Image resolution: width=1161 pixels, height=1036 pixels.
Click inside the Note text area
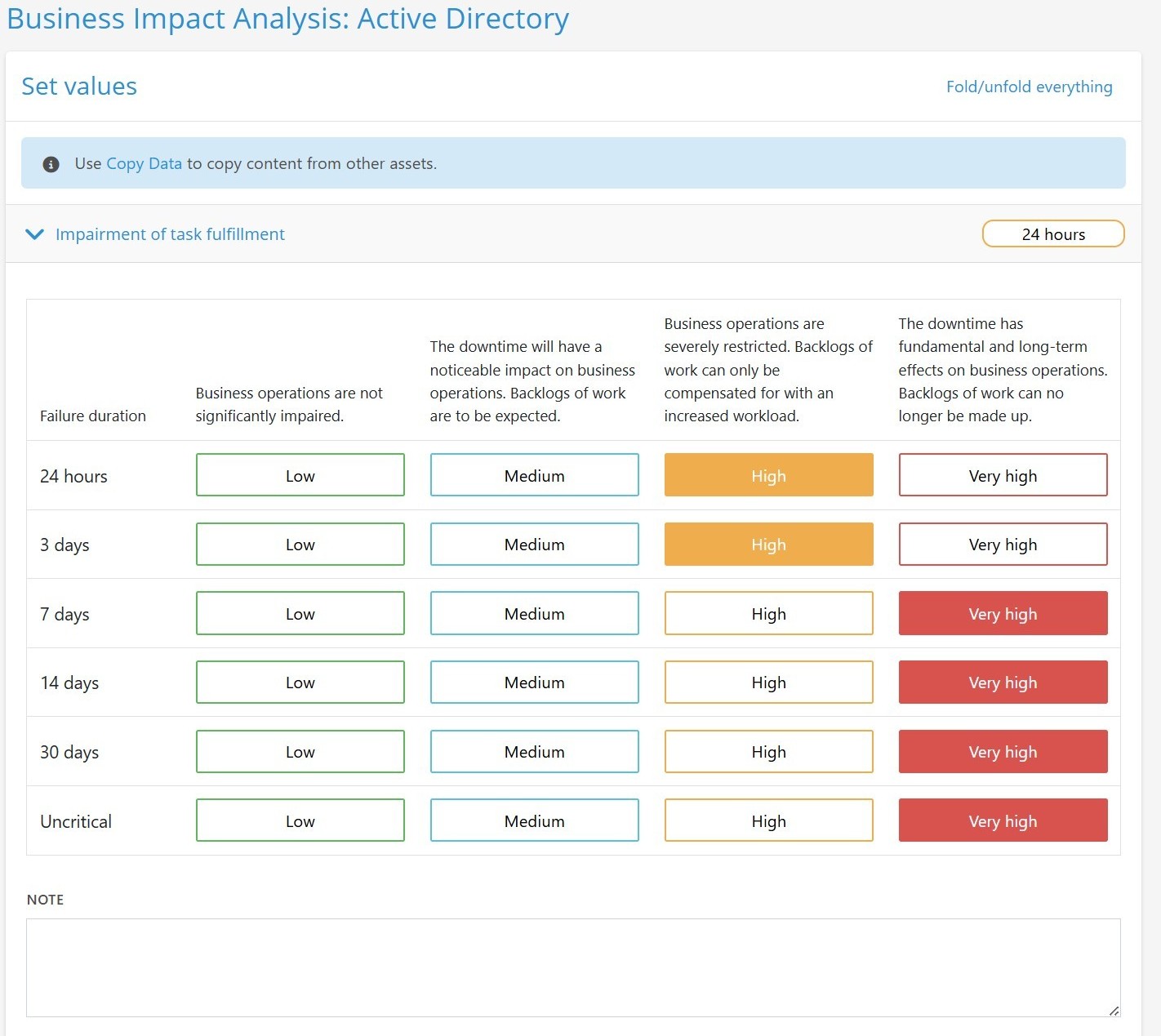click(x=572, y=967)
